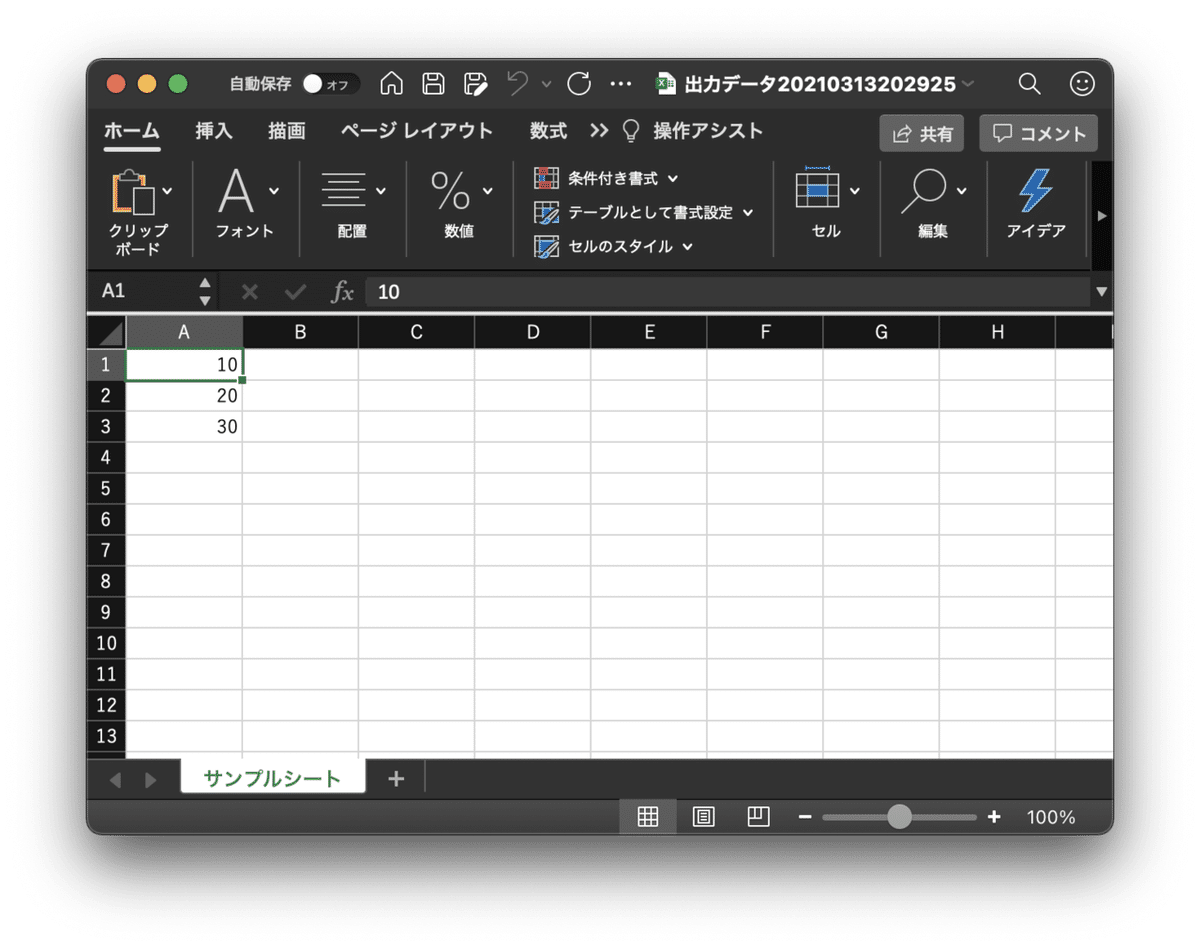Screen dimensions: 1200x949
Task: Click the fx insert function icon
Action: pos(344,291)
